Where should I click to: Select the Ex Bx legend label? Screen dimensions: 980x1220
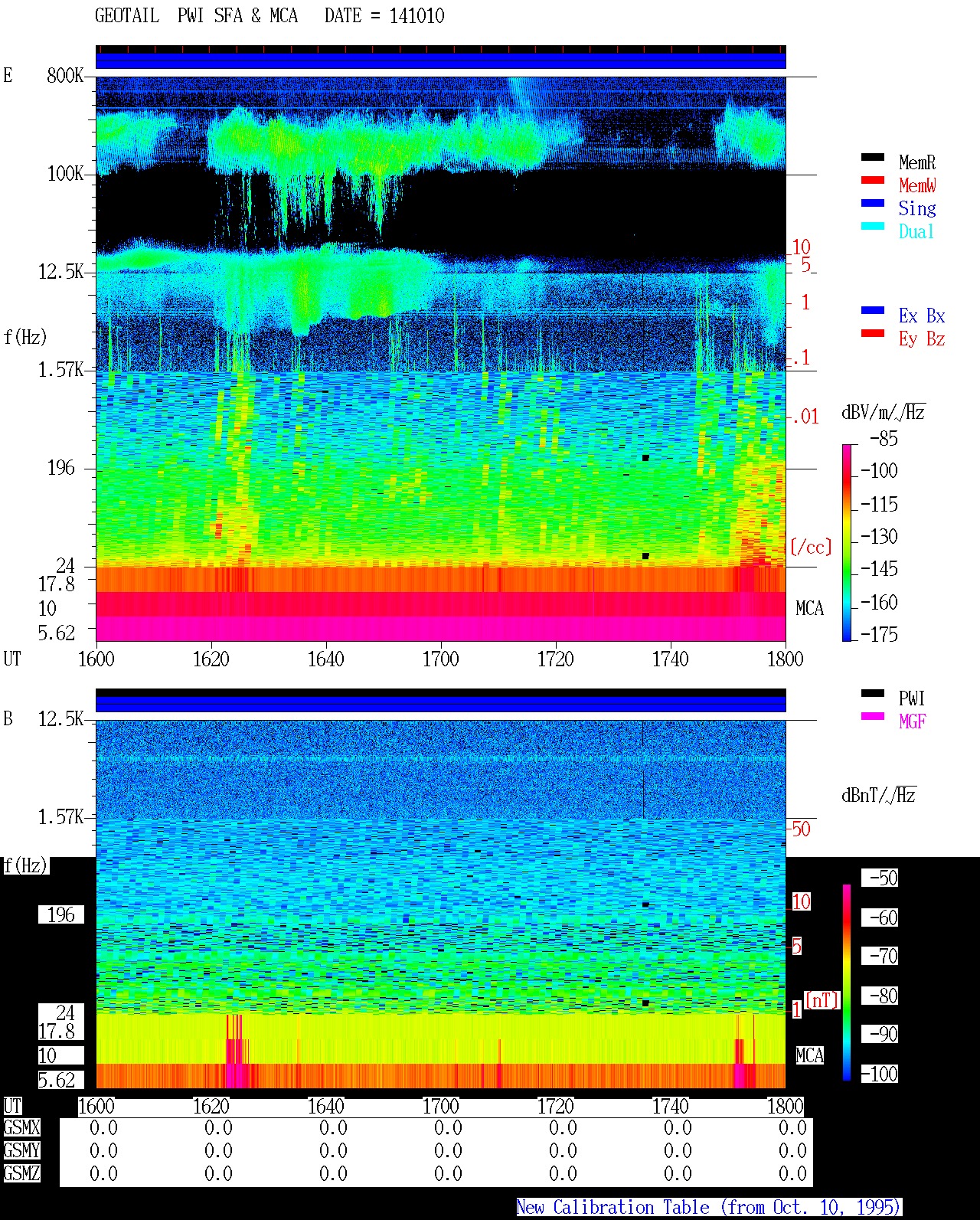(x=922, y=316)
